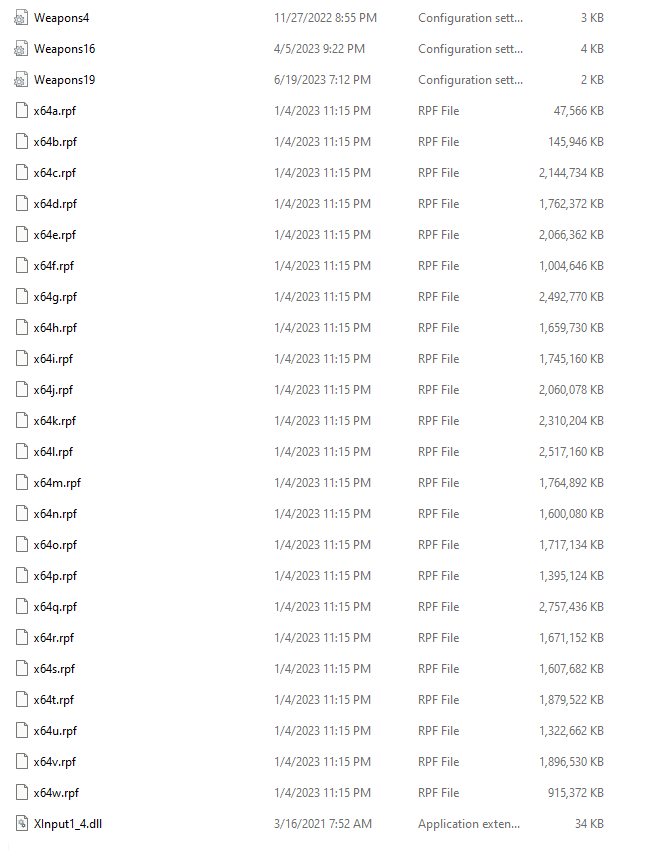The height and width of the screenshot is (850, 672).
Task: Select the x64l.rpf file name
Action: click(53, 452)
